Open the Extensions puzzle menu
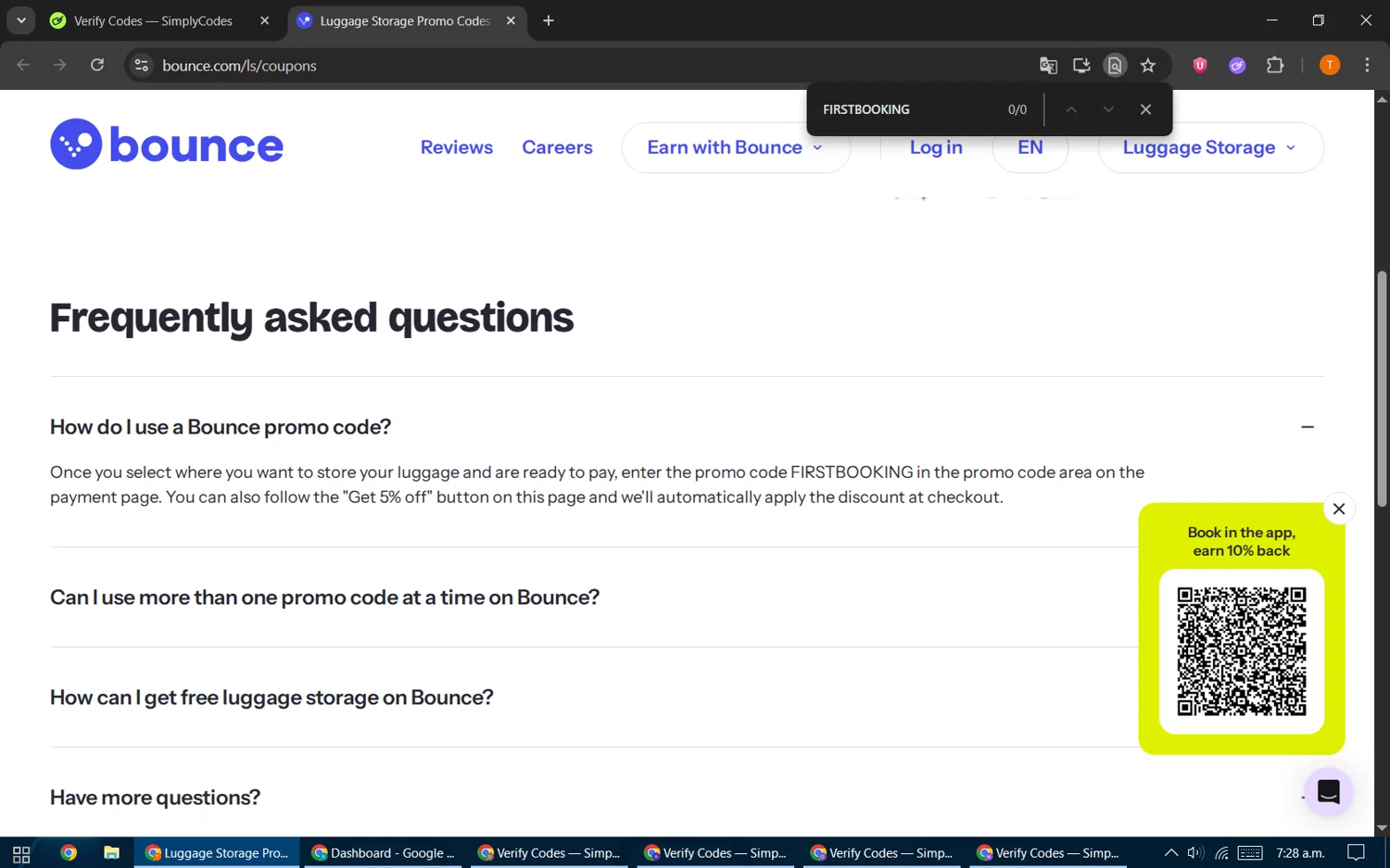This screenshot has height=868, width=1390. pyautogui.click(x=1275, y=65)
